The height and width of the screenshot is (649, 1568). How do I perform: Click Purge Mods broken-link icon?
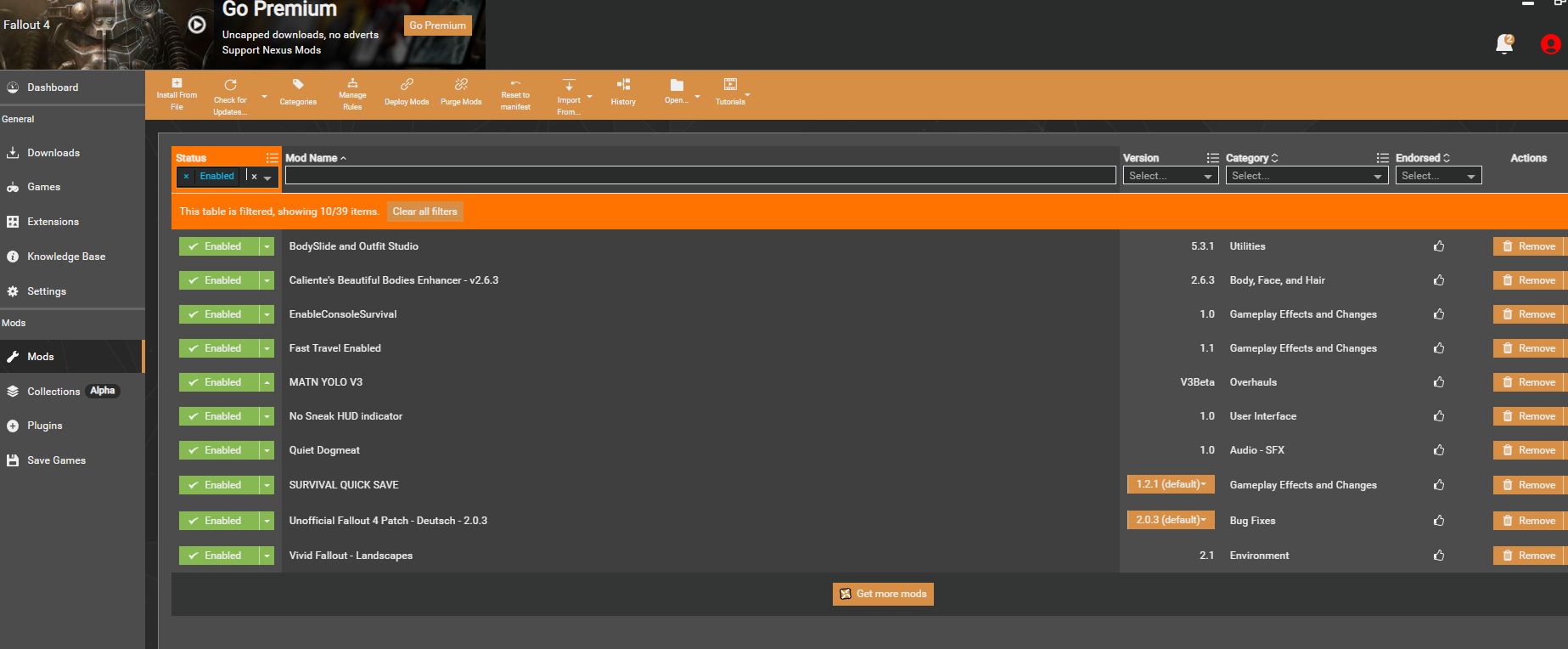tap(461, 84)
